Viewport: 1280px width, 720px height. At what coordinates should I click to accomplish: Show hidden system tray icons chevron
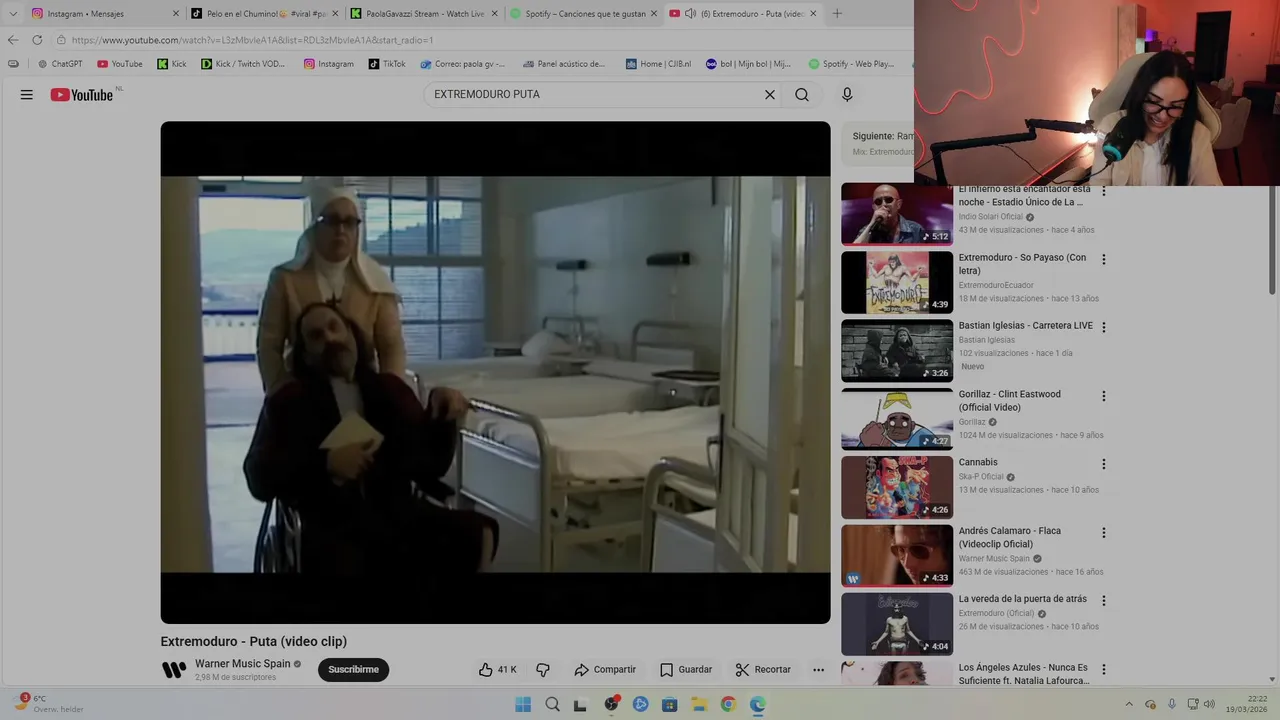(x=1129, y=704)
